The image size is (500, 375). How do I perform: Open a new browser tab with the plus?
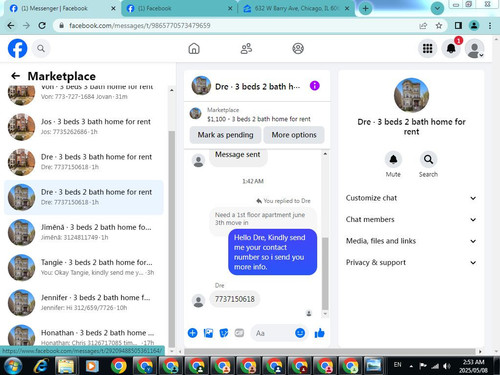[x=365, y=9]
